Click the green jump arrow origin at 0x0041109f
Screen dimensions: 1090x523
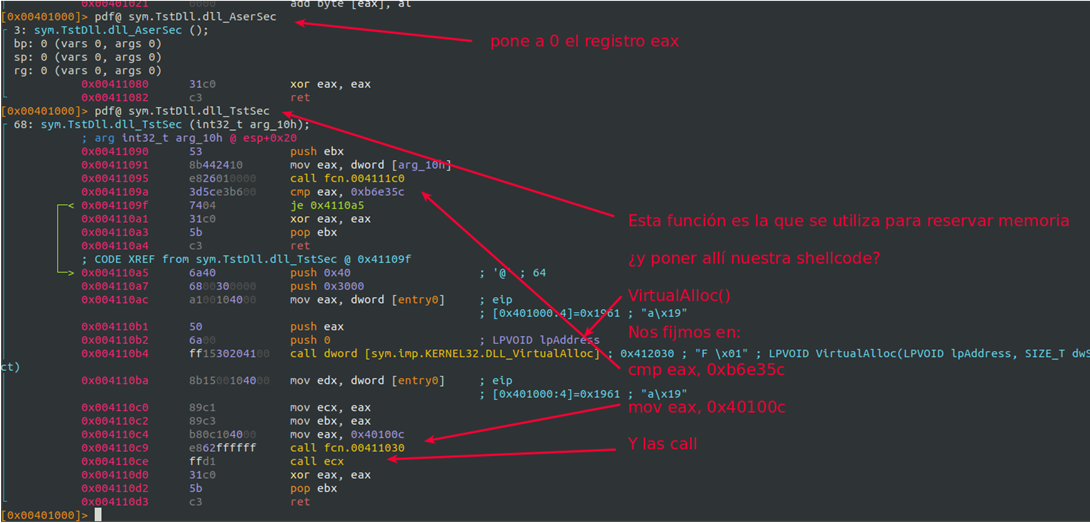point(65,206)
